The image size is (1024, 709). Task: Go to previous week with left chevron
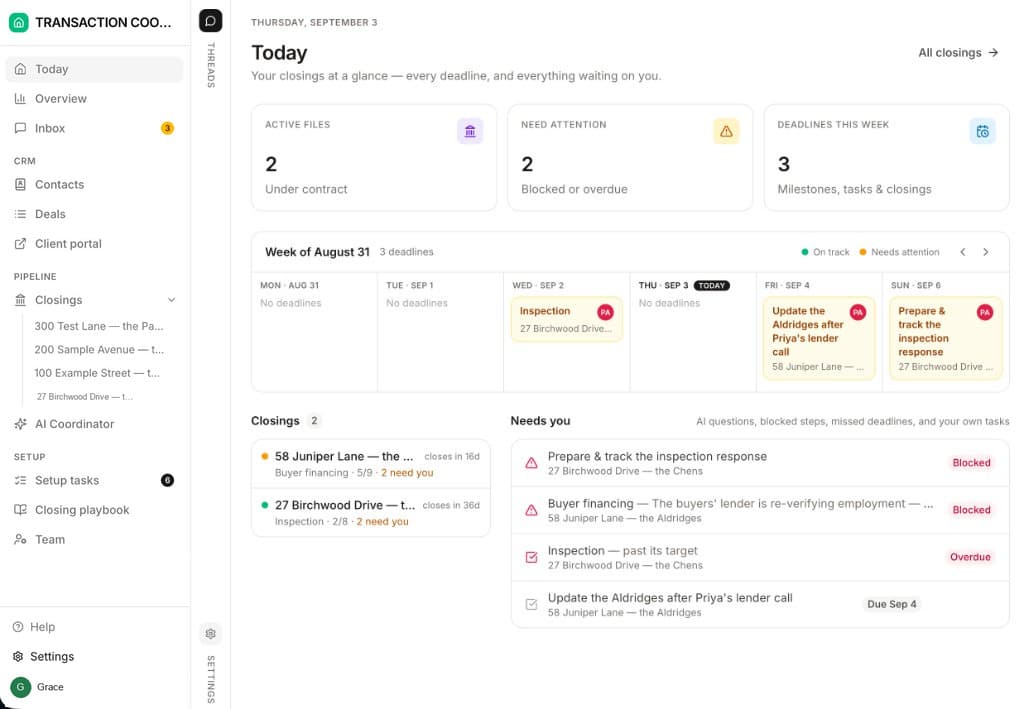[x=963, y=252]
